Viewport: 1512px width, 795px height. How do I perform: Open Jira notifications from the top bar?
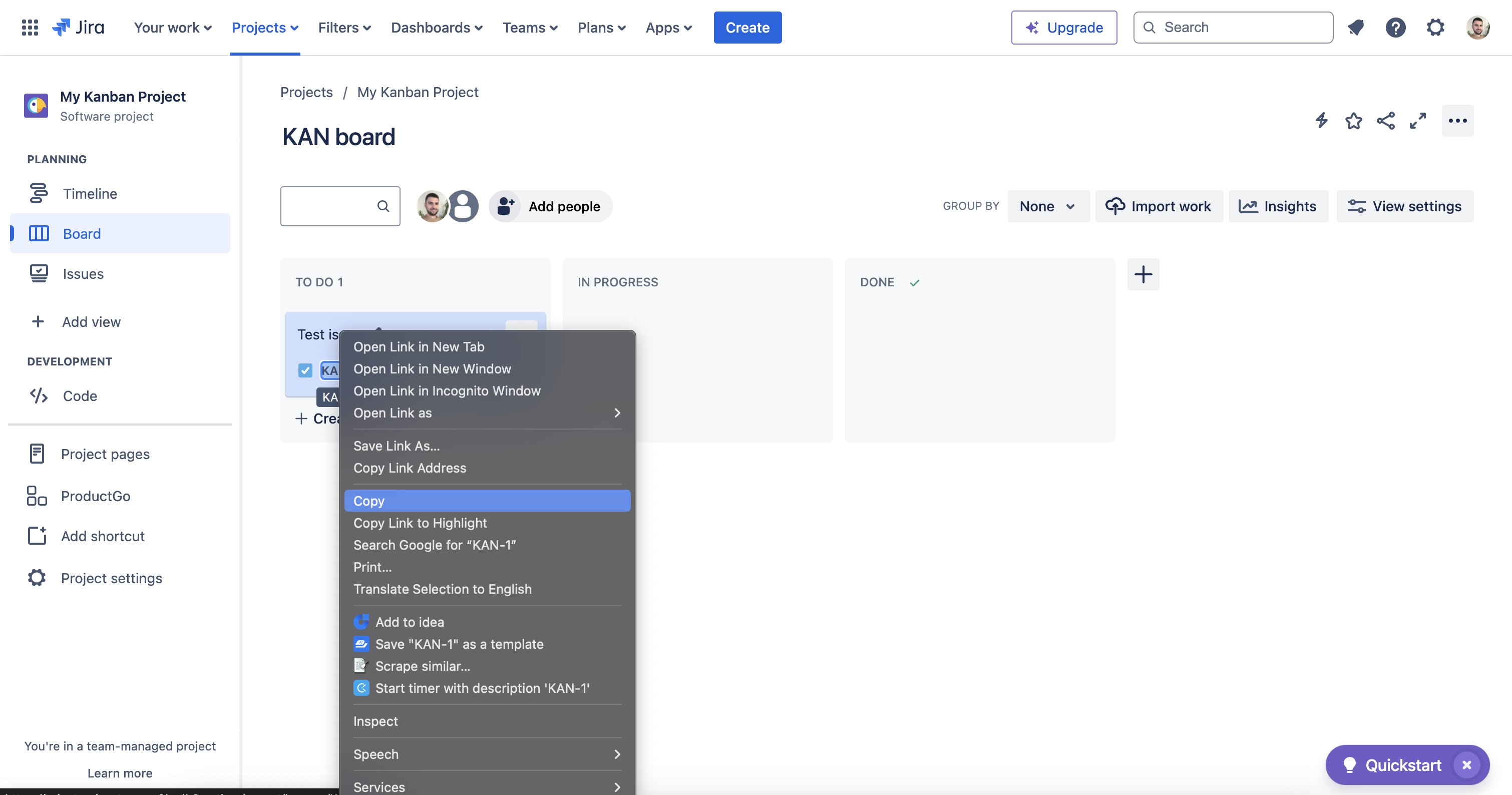1356,27
